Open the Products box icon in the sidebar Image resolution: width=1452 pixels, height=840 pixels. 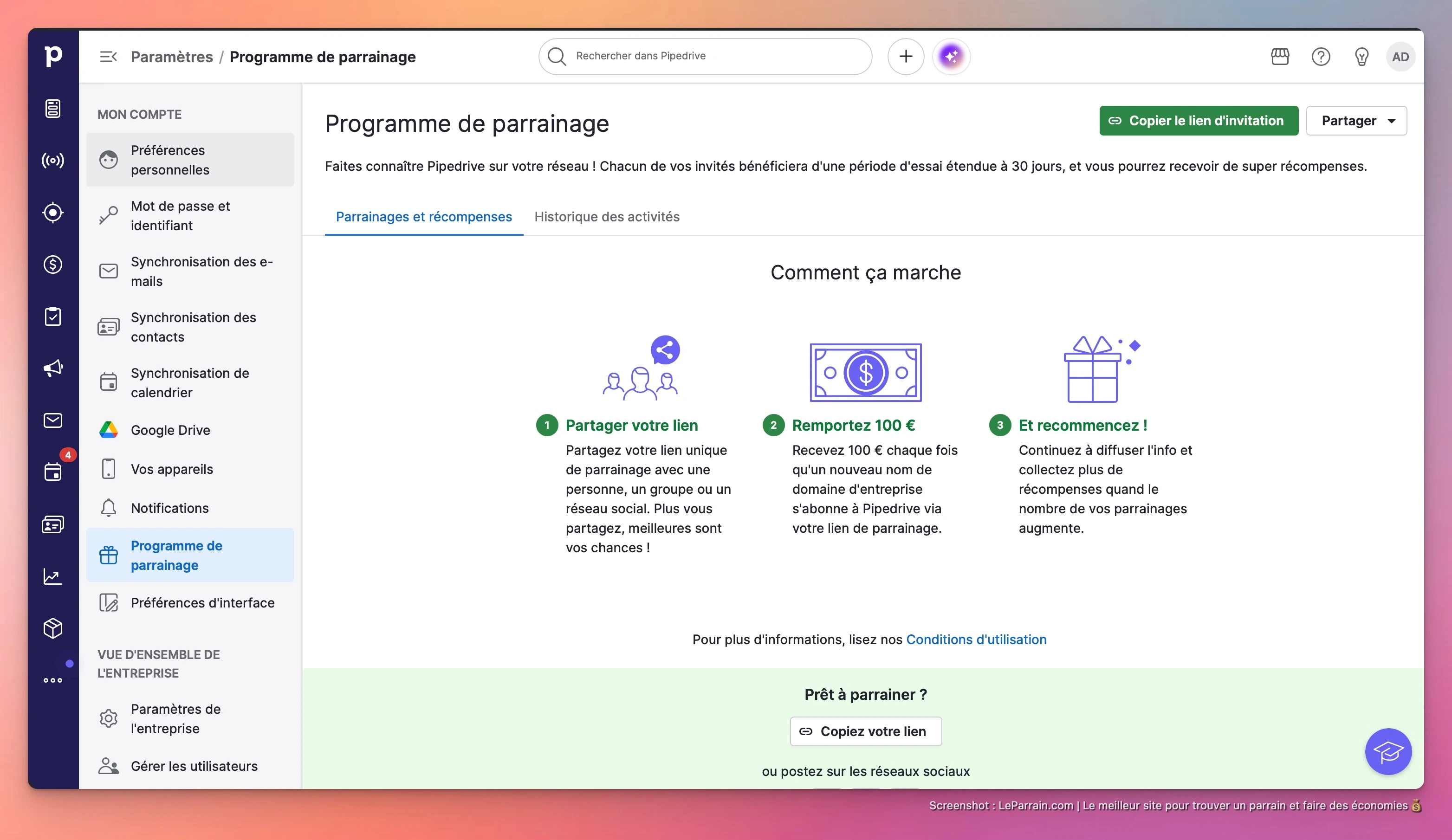tap(53, 628)
